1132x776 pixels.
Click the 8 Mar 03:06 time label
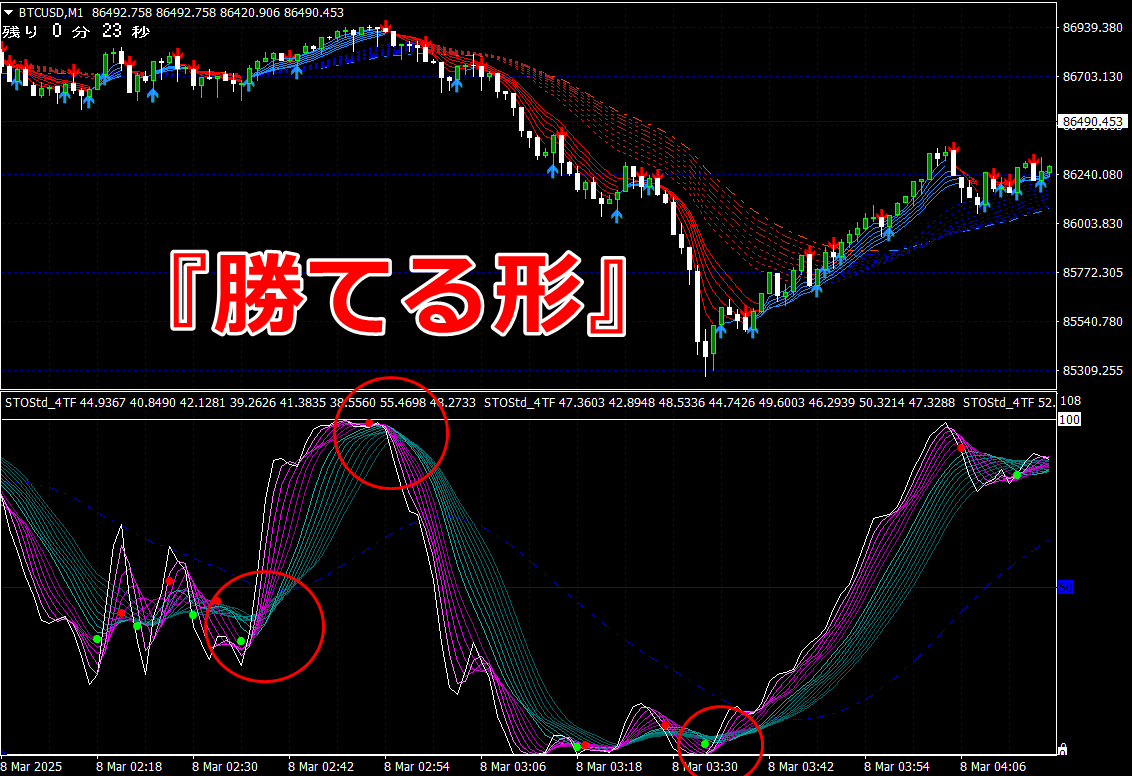pos(513,767)
